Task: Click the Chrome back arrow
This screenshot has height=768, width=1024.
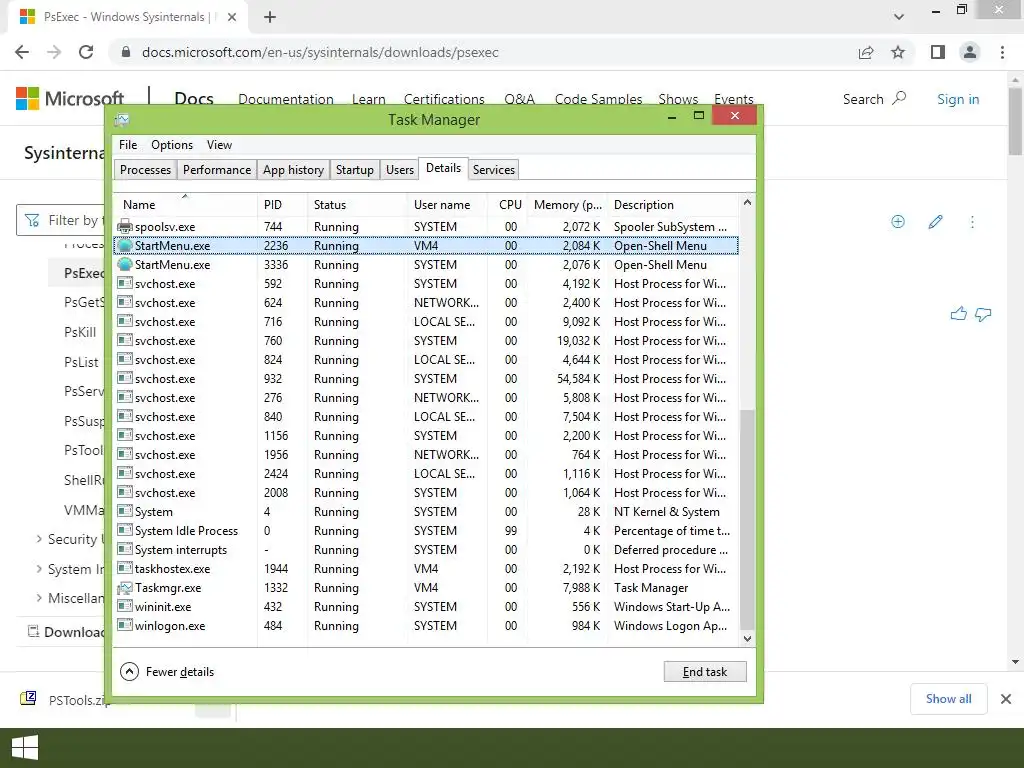Action: coord(22,52)
